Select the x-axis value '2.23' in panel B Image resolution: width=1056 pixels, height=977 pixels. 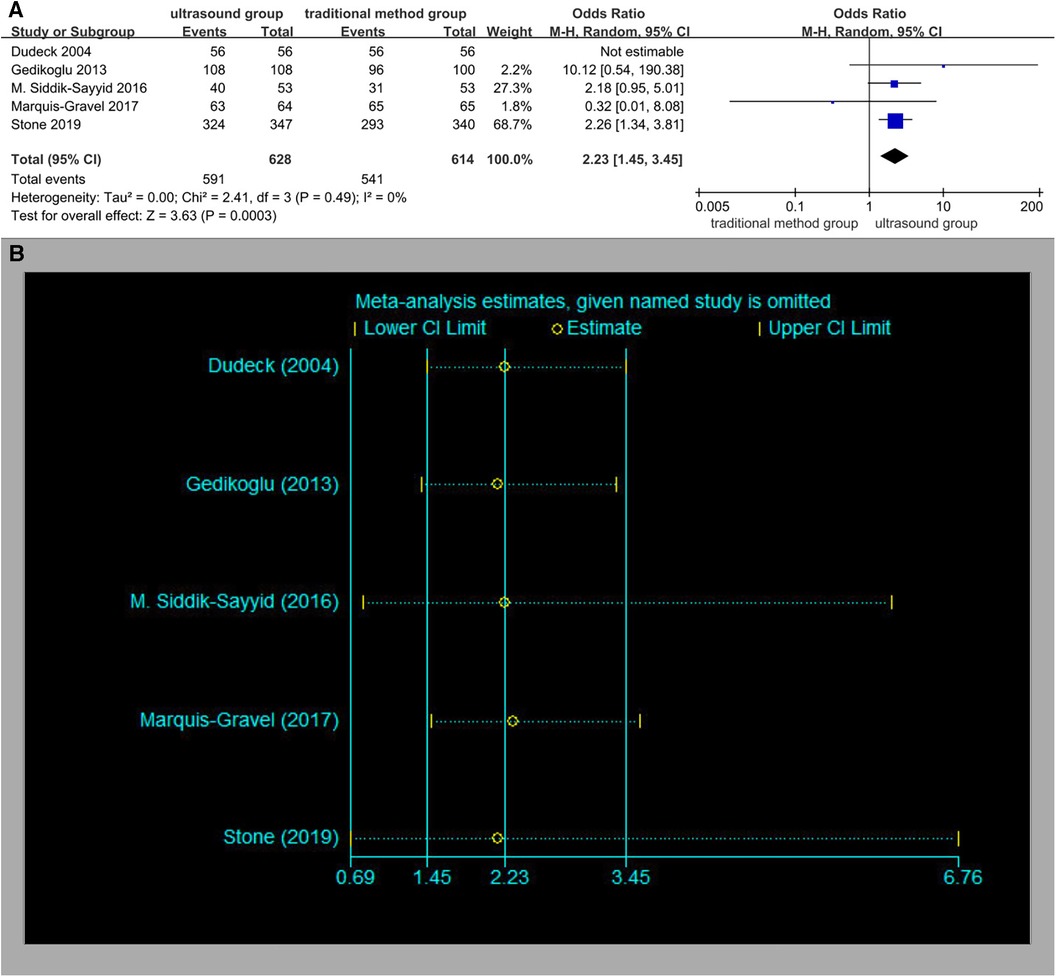509,877
